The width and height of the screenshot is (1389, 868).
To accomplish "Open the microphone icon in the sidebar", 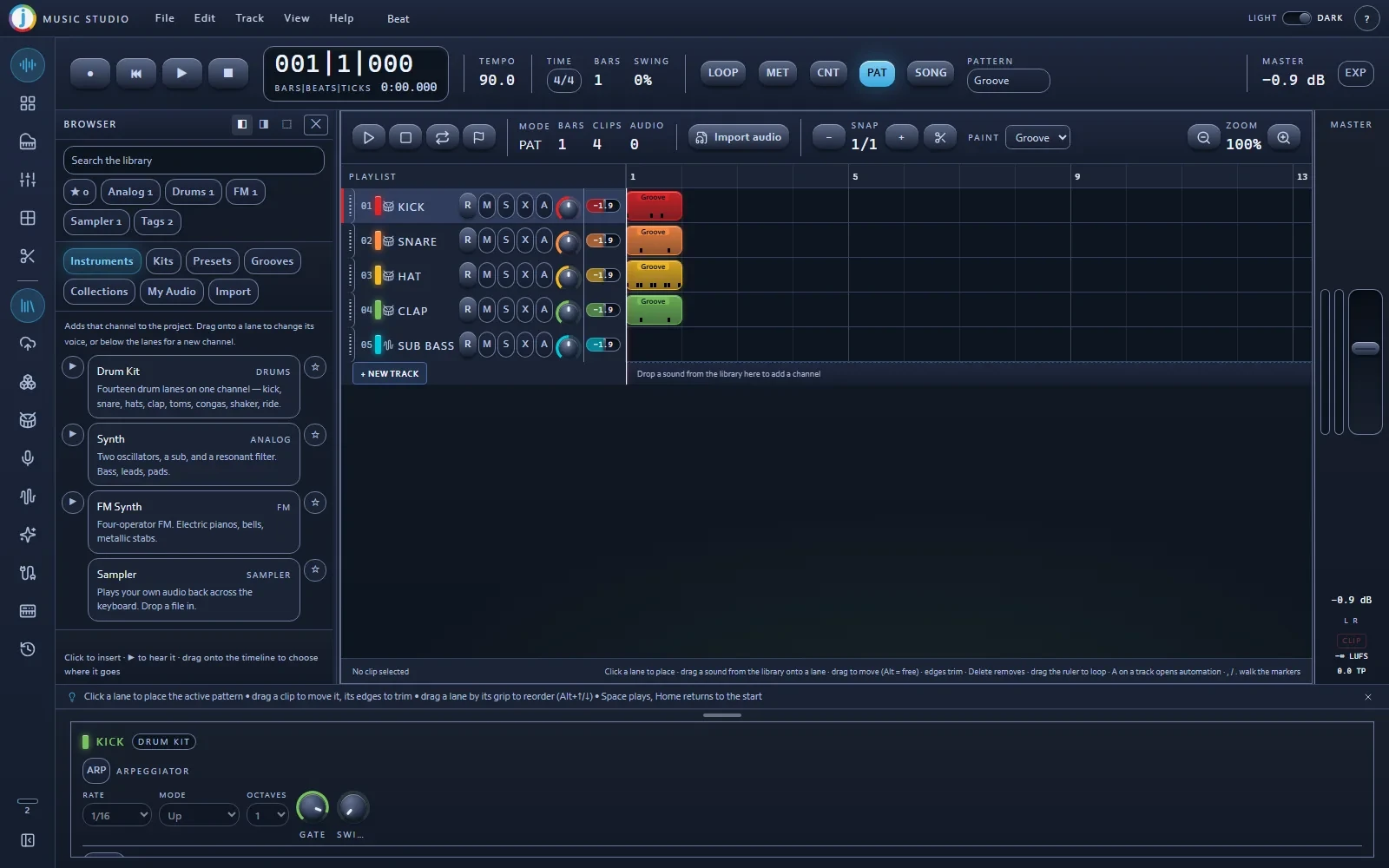I will pyautogui.click(x=28, y=458).
